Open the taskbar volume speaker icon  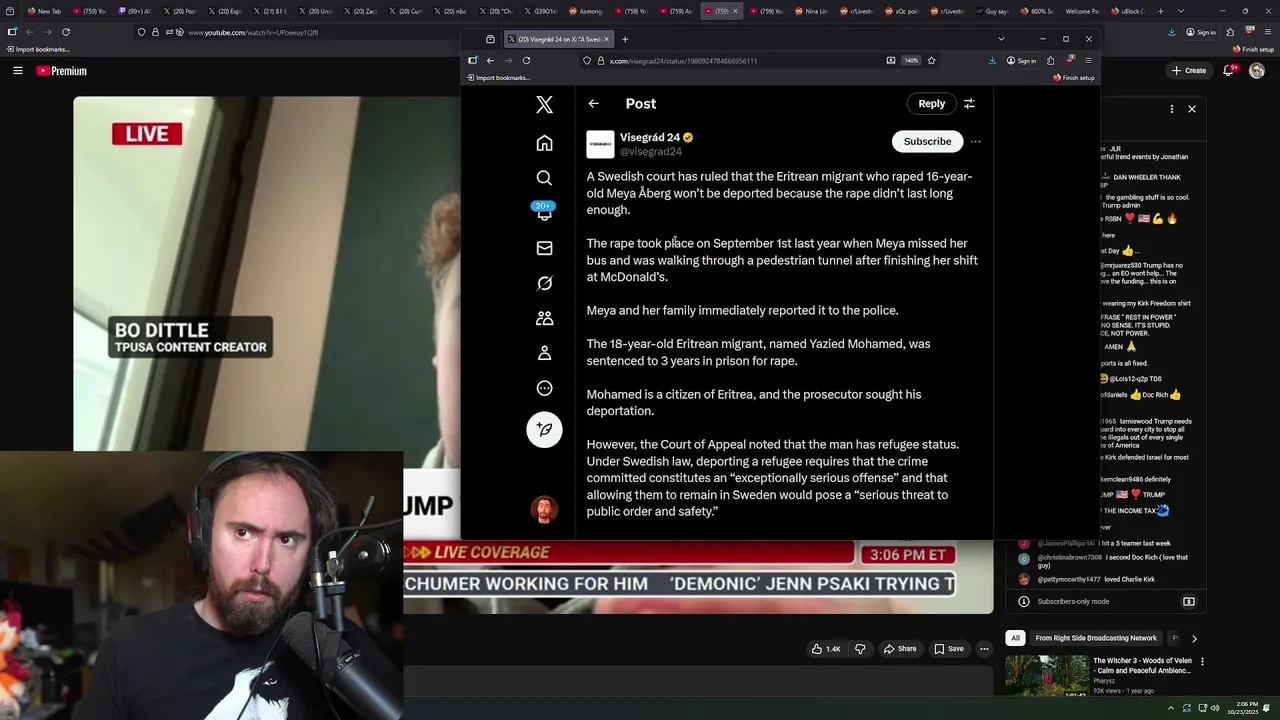[x=1215, y=708]
